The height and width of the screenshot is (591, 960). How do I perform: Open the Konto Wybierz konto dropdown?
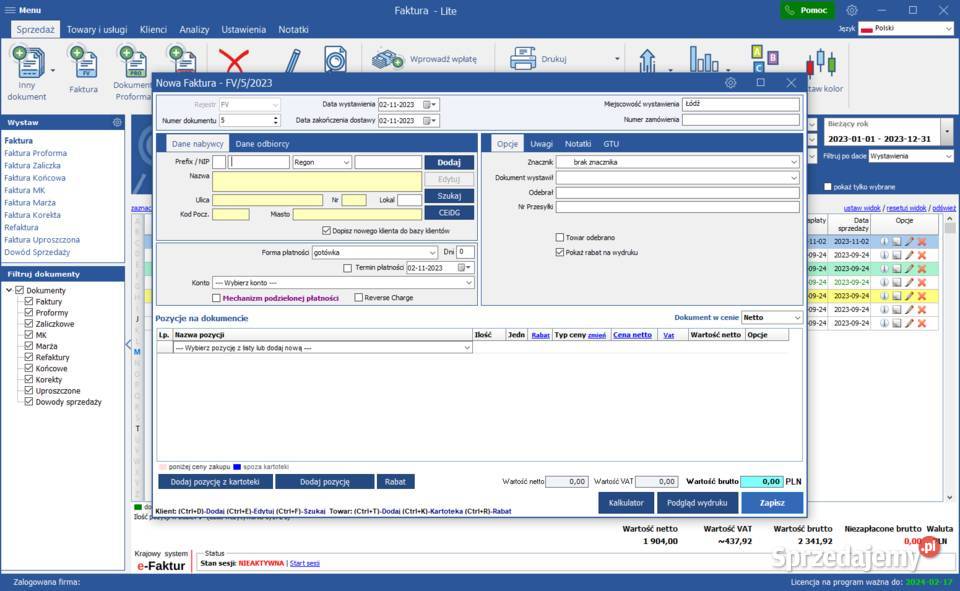coord(343,283)
